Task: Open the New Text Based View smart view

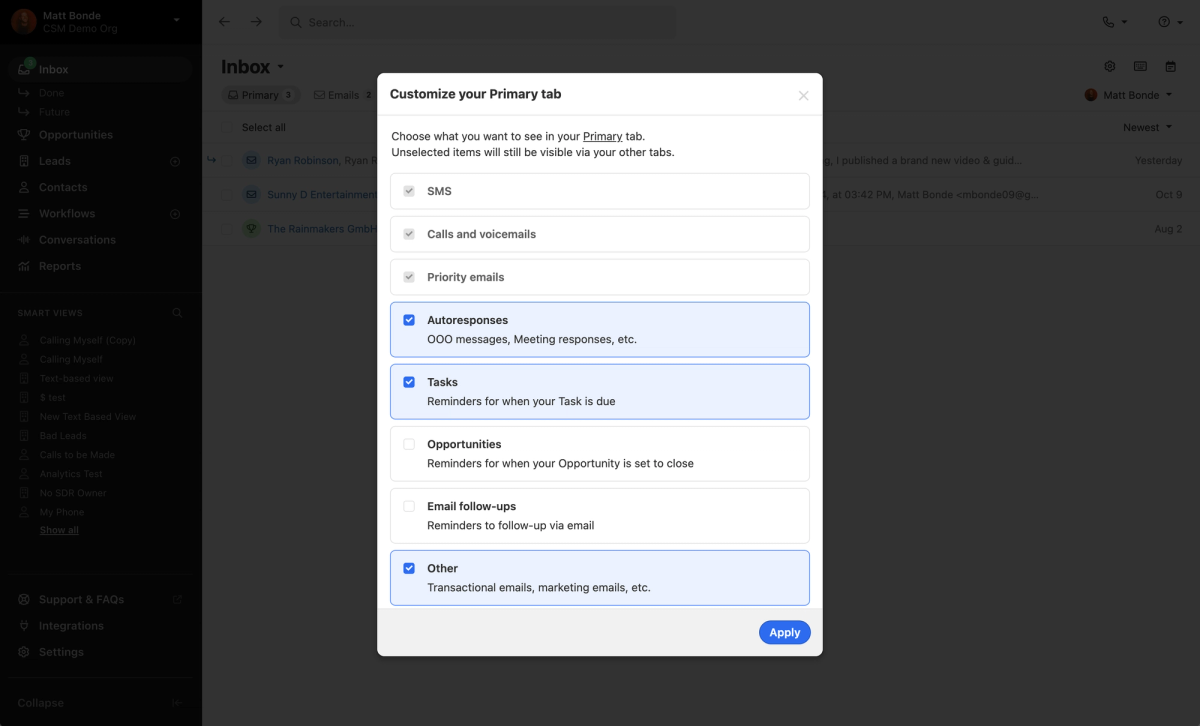Action: pyautogui.click(x=88, y=417)
